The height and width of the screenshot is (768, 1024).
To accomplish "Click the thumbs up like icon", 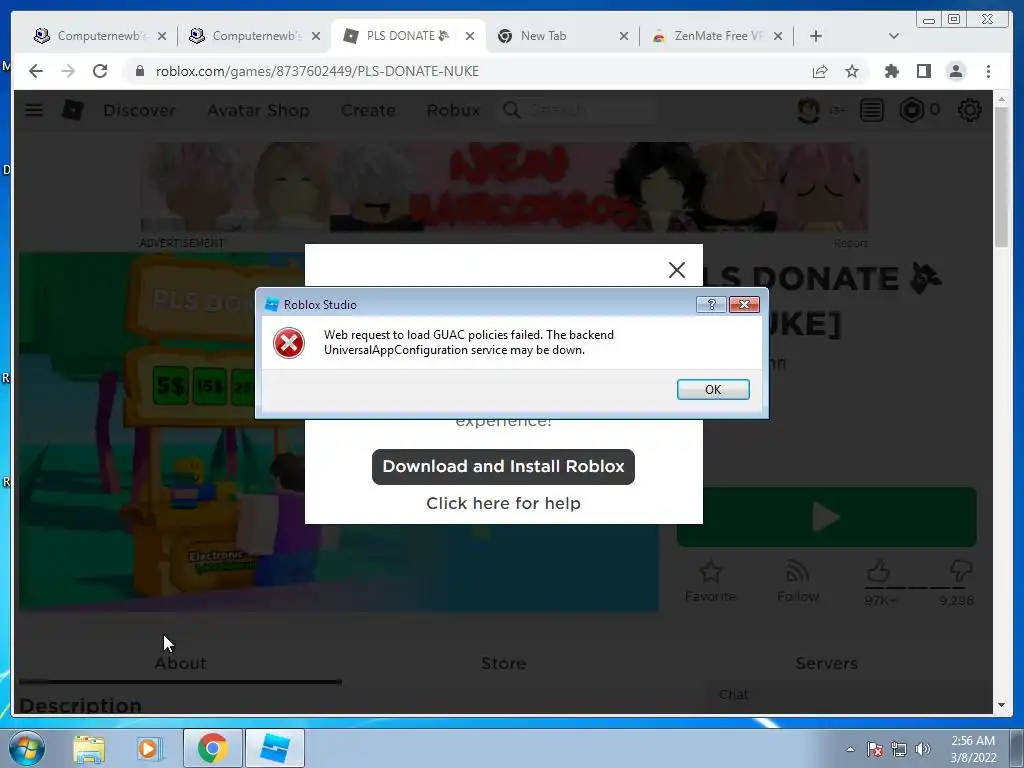I will pyautogui.click(x=878, y=571).
